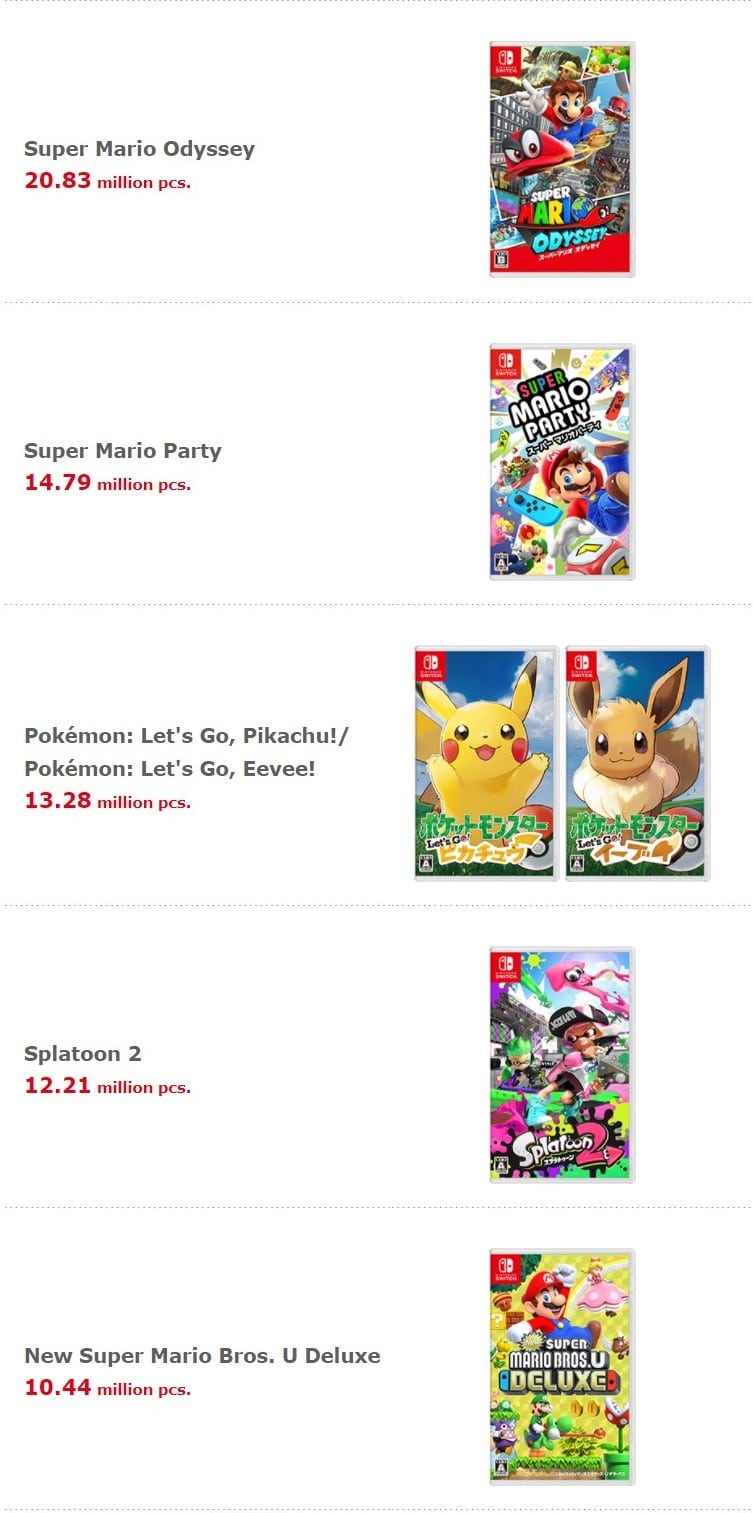Click the 20.83 million pcs. sales figure
Image resolution: width=754 pixels, height=1513 pixels.
pos(107,181)
